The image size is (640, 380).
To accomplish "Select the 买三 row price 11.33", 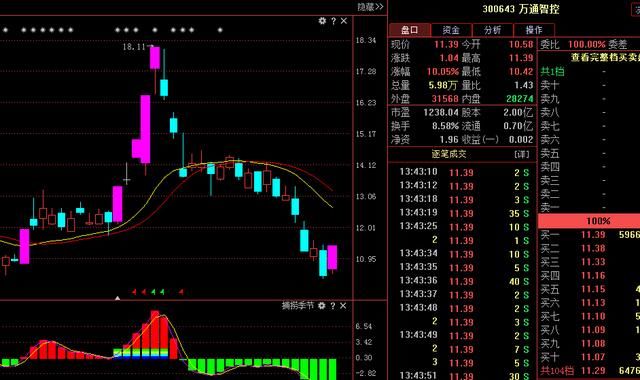I will (593, 262).
